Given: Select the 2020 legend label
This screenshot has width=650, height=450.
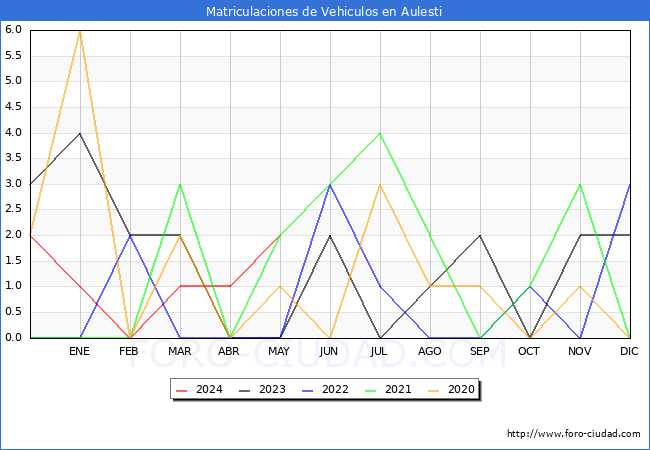Looking at the screenshot, I should point(461,389).
